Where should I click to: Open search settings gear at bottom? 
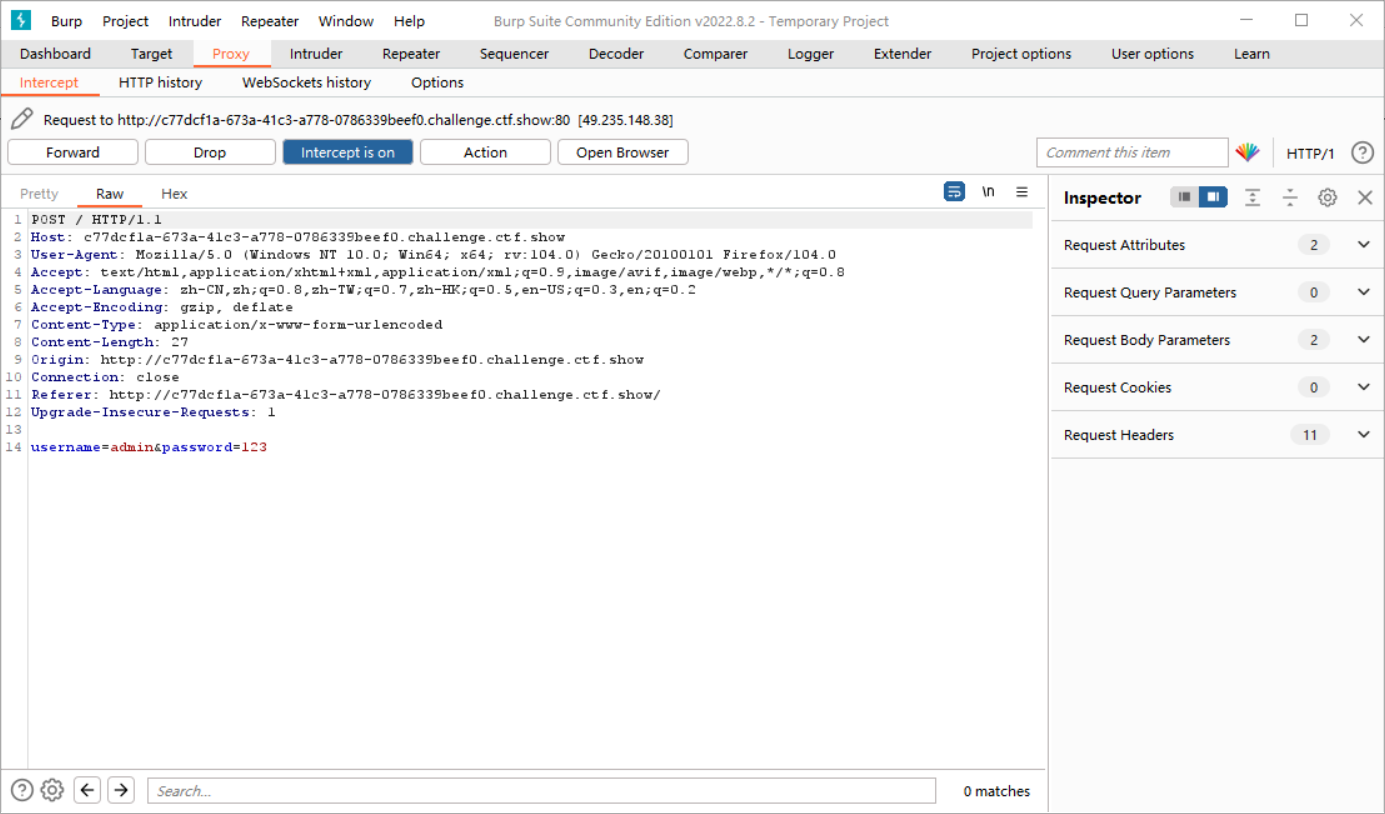coord(53,791)
